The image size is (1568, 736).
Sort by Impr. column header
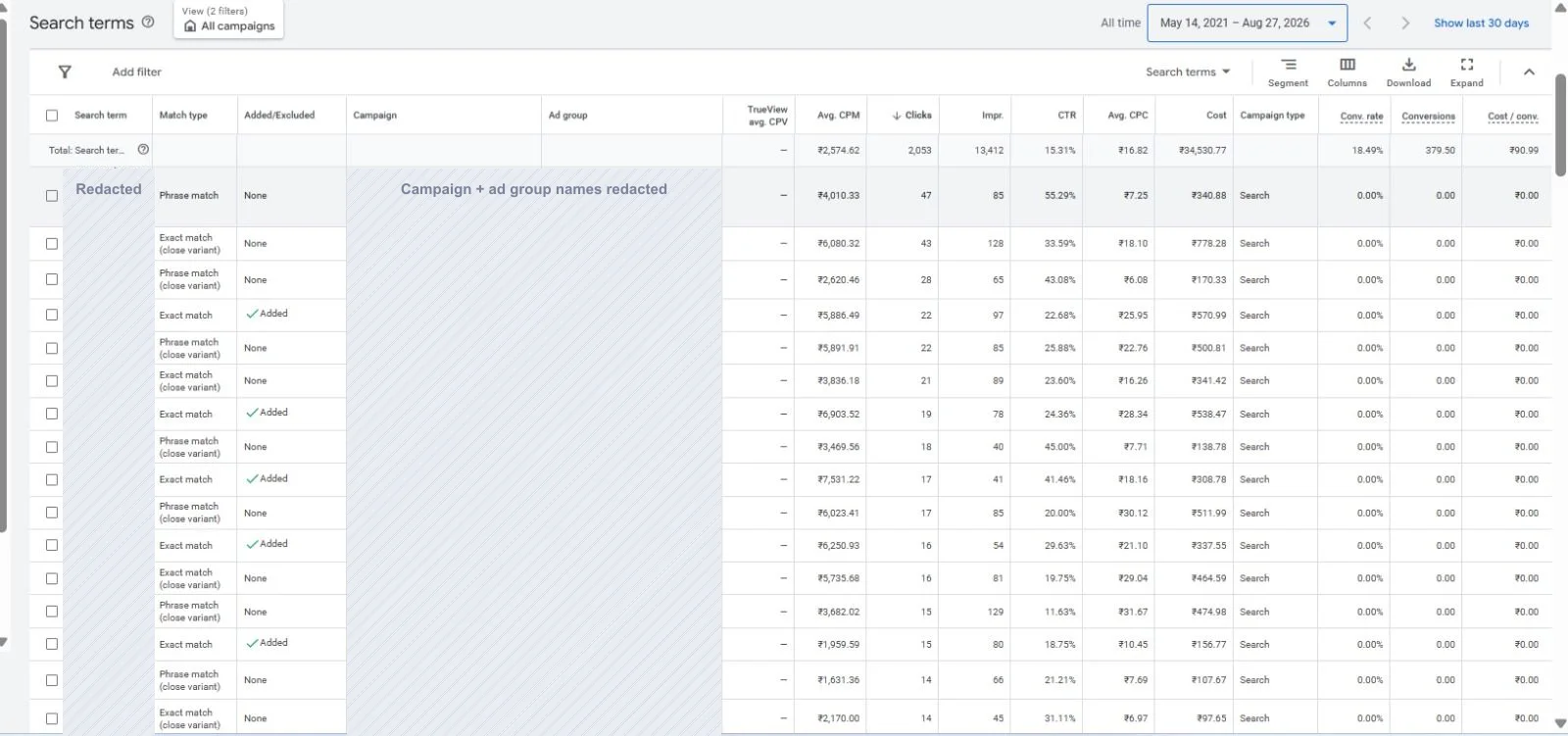click(993, 116)
